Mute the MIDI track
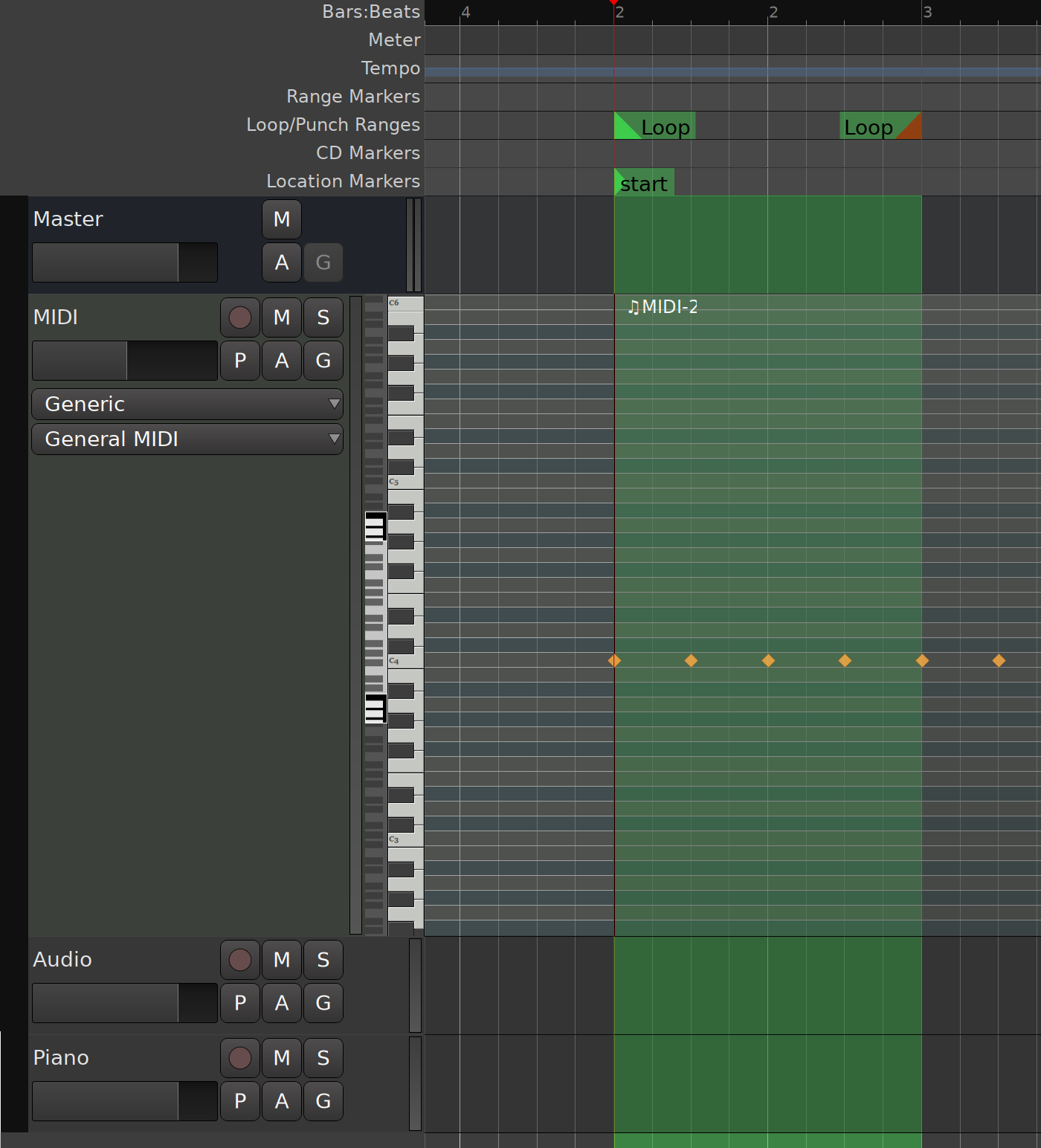Screen dimensions: 1041x1148 [x=282, y=317]
